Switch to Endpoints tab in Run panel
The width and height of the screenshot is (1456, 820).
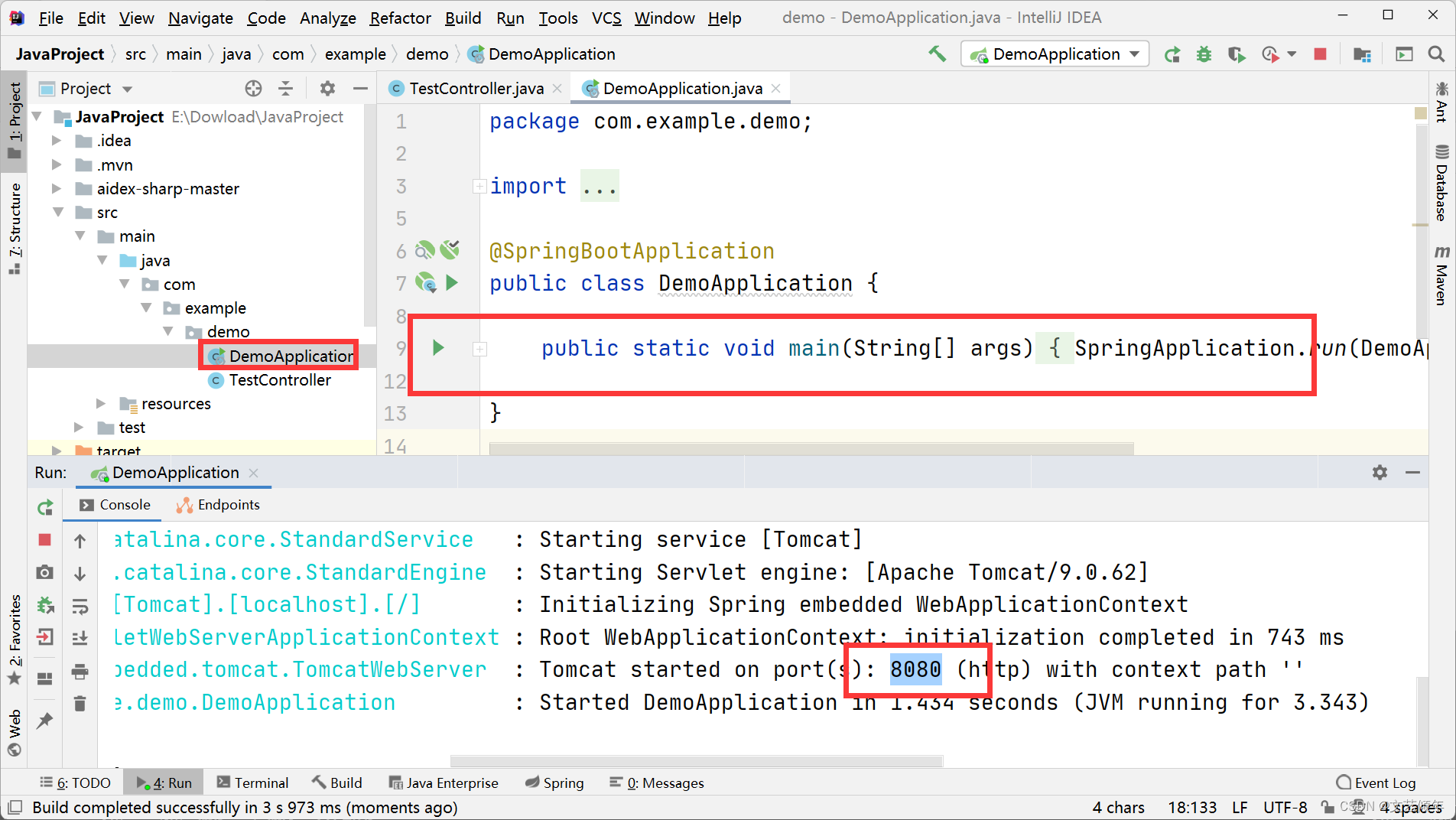pos(218,505)
